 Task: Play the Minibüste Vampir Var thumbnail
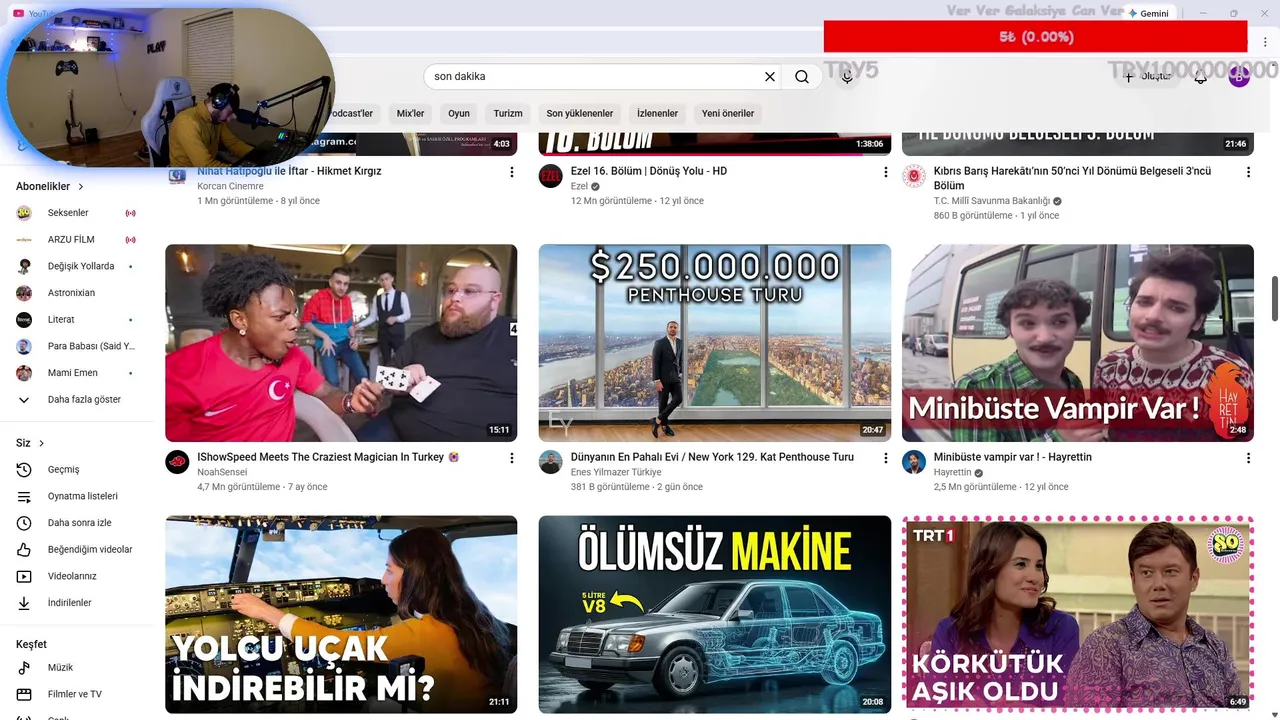(1078, 343)
